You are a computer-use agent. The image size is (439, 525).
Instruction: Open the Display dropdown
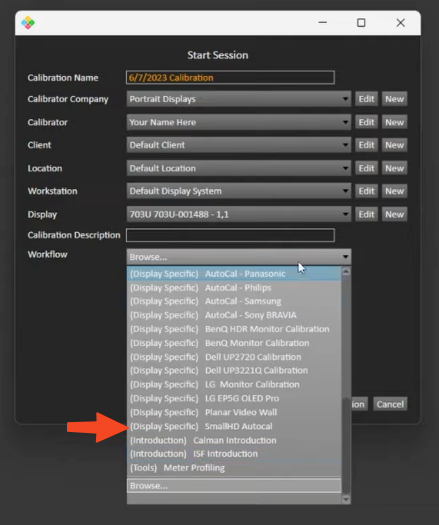point(239,214)
